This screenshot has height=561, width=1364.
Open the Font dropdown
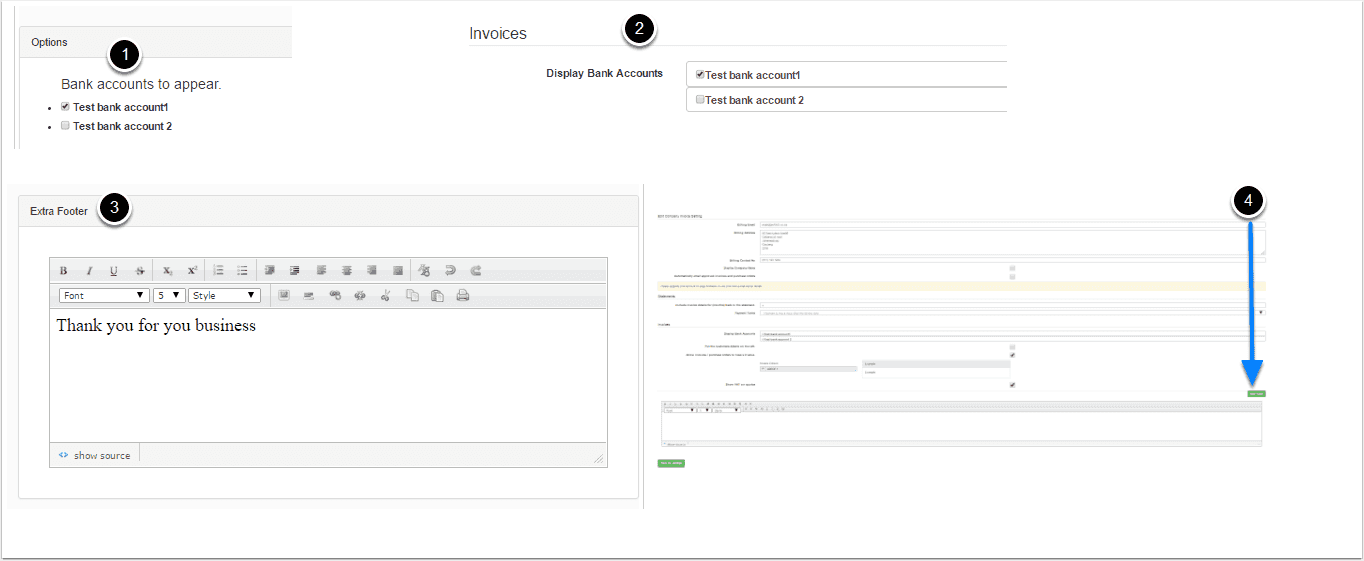click(104, 295)
